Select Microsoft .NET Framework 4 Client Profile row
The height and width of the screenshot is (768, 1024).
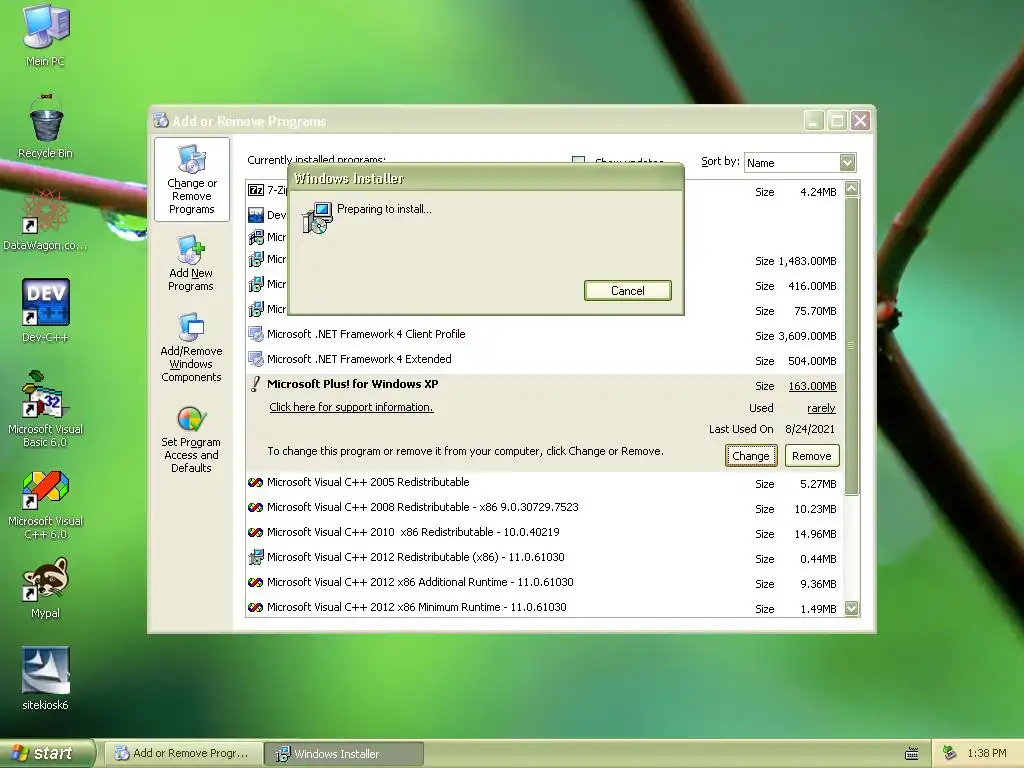click(545, 335)
